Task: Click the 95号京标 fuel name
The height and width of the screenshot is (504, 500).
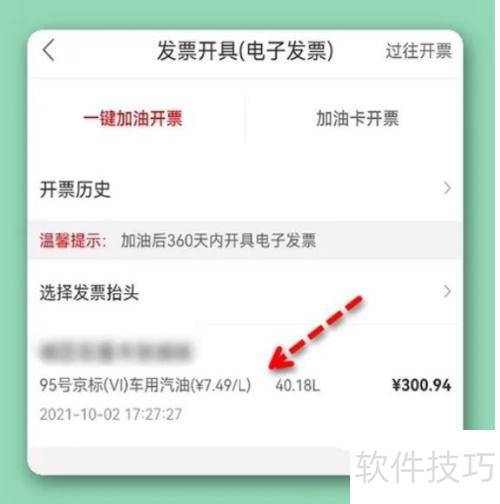Action: click(x=115, y=385)
